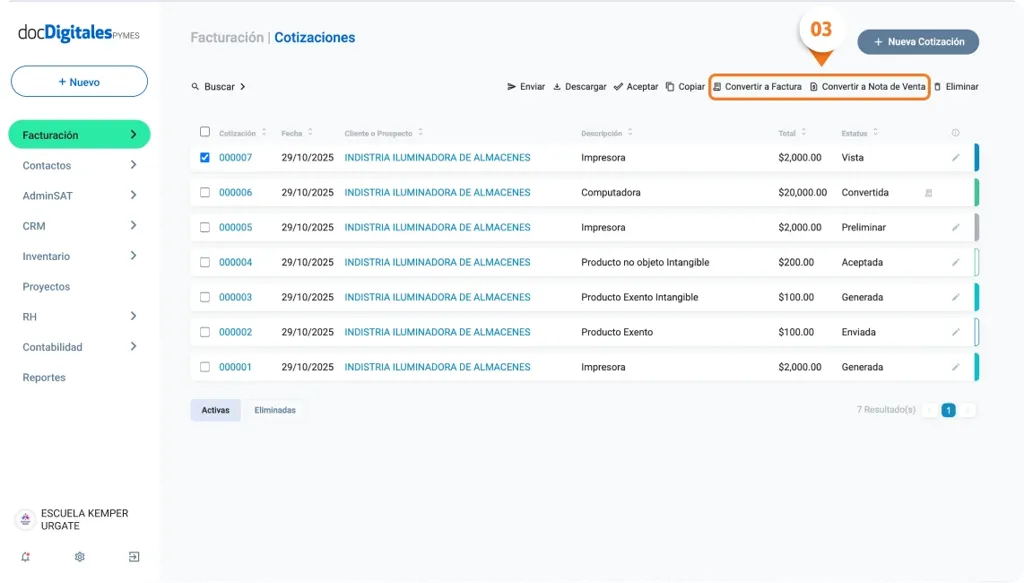Click the Buscar search field
Viewport: 1024px width, 583px height.
point(219,87)
